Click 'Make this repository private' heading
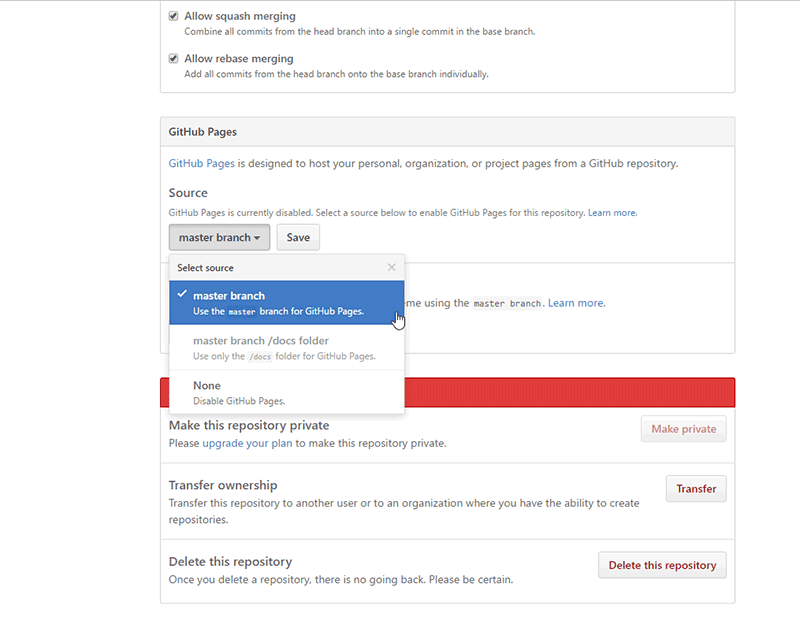This screenshot has height=621, width=800. click(x=249, y=425)
